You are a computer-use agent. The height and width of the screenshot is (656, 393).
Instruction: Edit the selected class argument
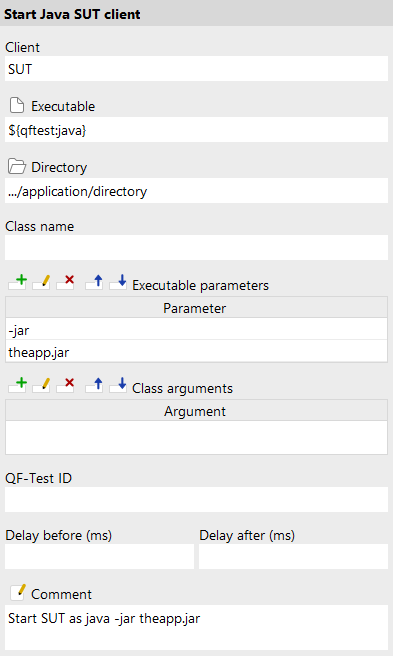[41, 385]
